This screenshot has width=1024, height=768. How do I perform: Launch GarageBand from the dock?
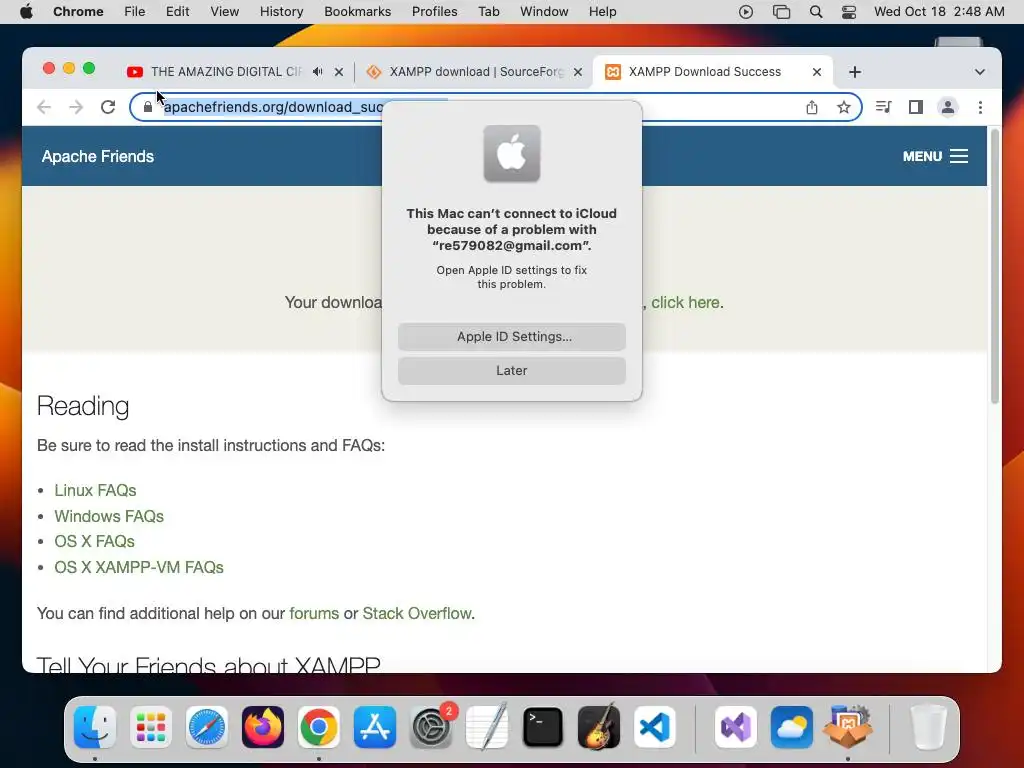pos(599,727)
